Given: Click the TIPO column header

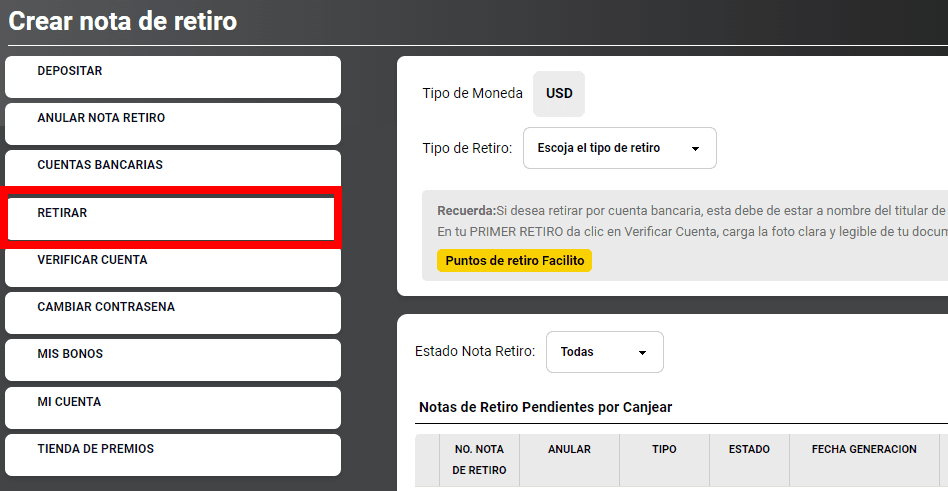Looking at the screenshot, I should coord(664,460).
